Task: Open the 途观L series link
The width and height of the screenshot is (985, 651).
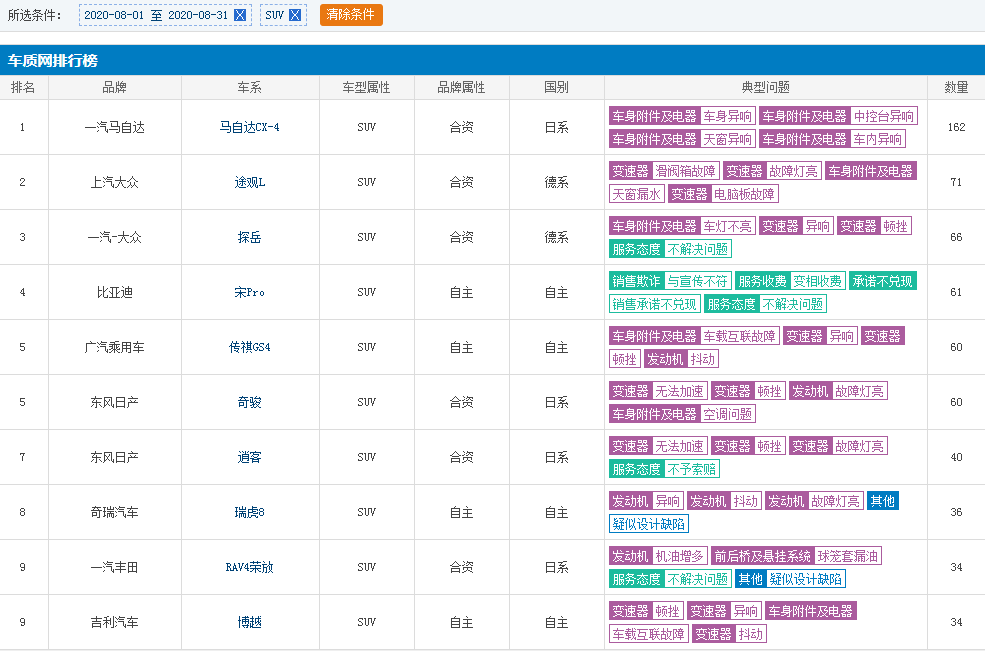Action: (x=249, y=182)
